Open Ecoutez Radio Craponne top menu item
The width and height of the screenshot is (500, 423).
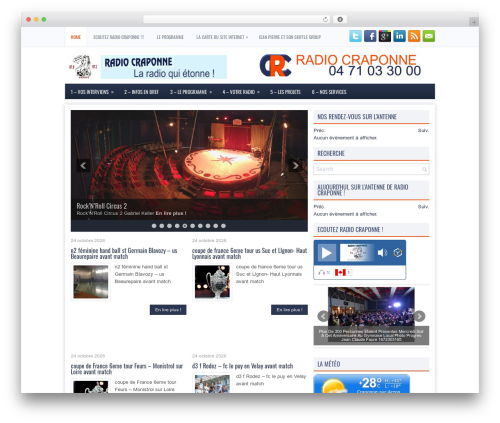[x=118, y=37]
